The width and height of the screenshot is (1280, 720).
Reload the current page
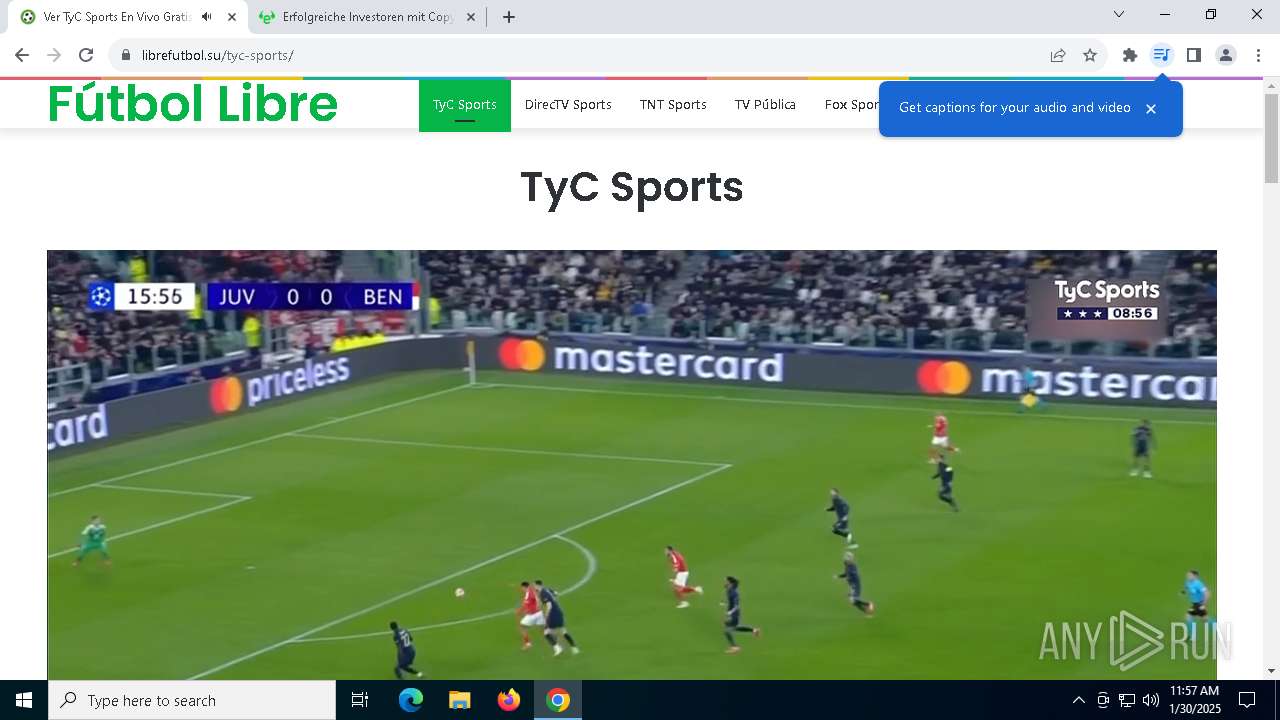click(x=86, y=55)
